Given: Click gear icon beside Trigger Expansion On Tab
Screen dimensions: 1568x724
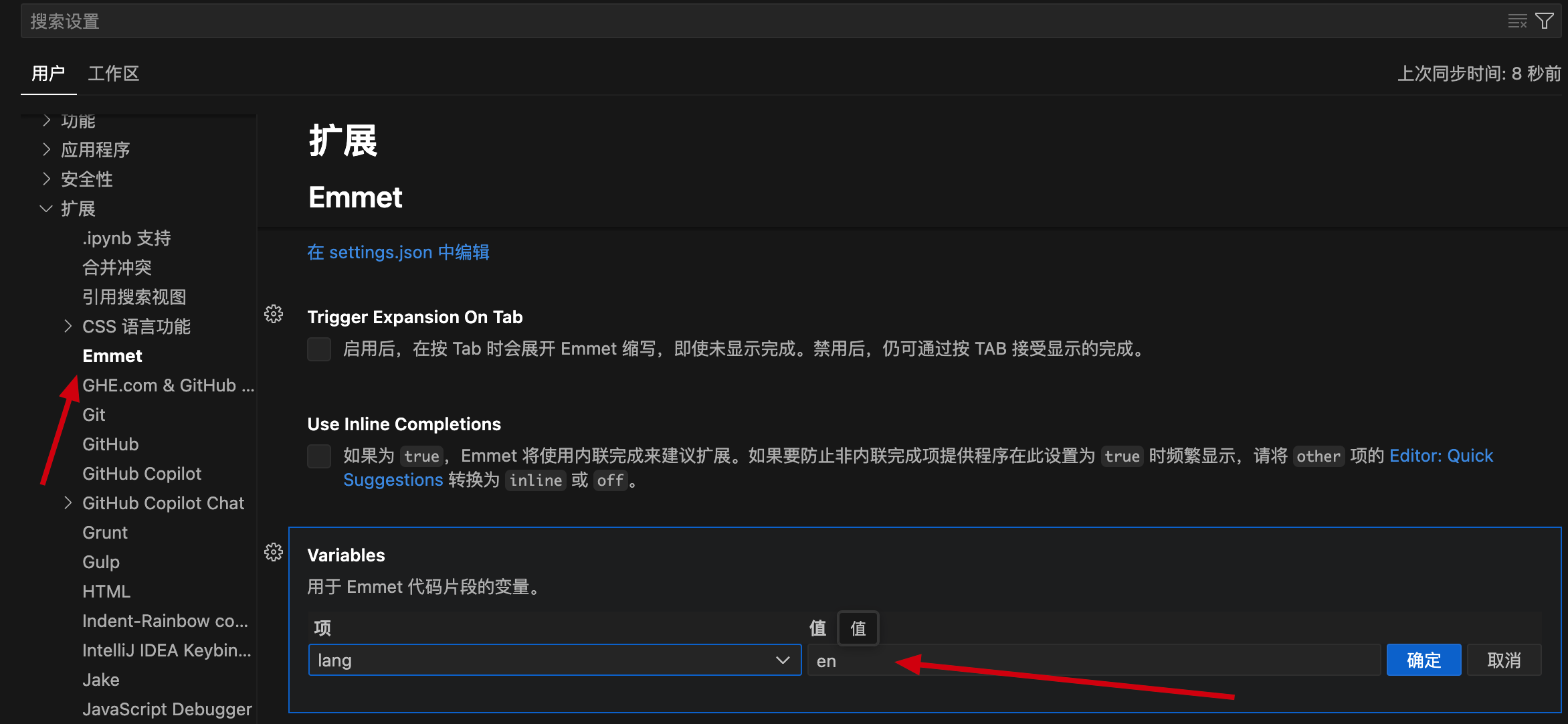Looking at the screenshot, I should (x=274, y=314).
